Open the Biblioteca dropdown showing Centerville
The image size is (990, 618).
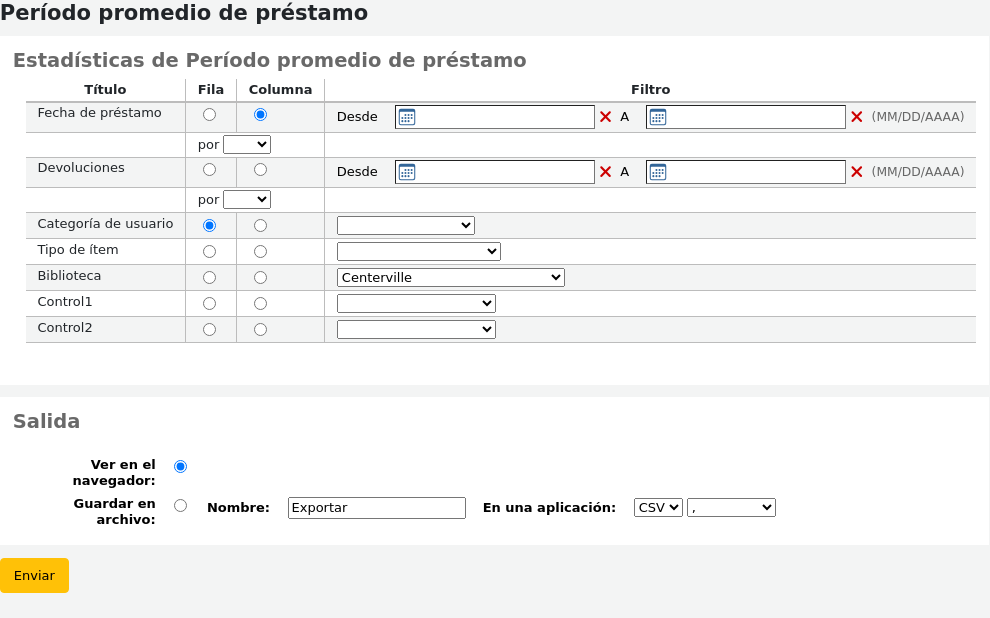click(450, 277)
